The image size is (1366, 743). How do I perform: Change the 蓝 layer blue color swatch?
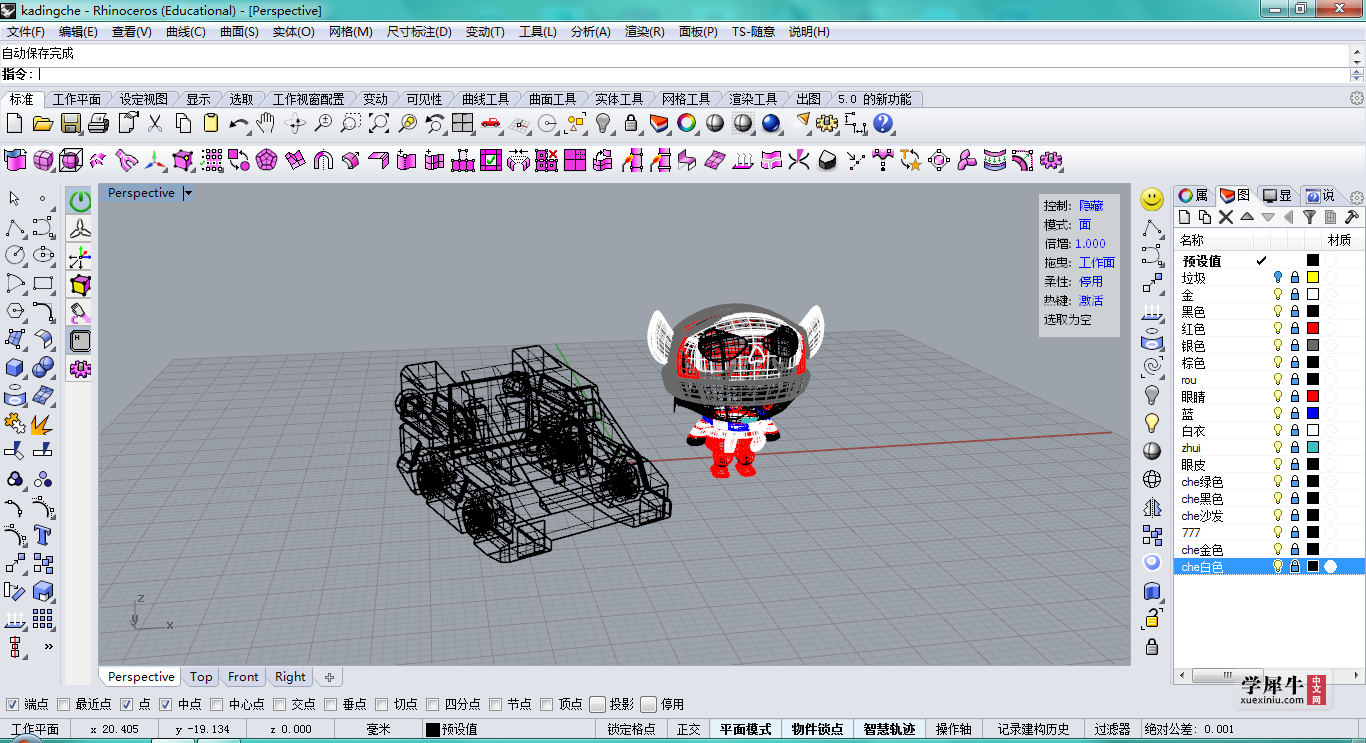click(x=1313, y=414)
